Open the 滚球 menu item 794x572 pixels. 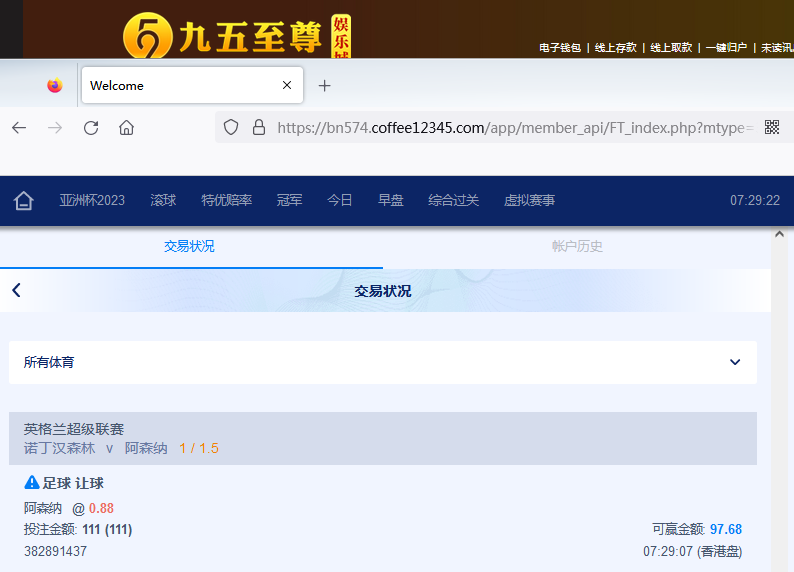click(163, 201)
